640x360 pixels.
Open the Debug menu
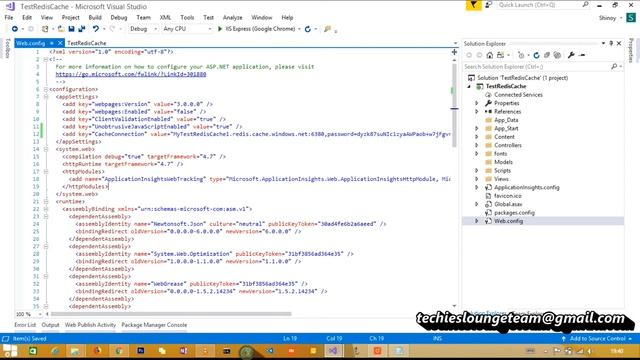coord(119,18)
